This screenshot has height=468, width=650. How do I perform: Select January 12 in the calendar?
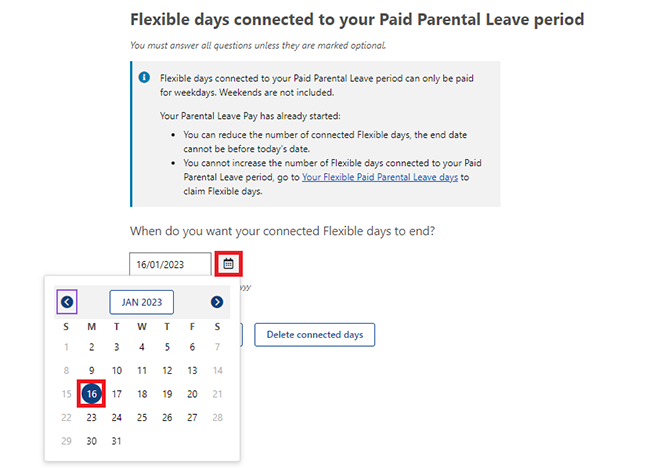pos(167,370)
